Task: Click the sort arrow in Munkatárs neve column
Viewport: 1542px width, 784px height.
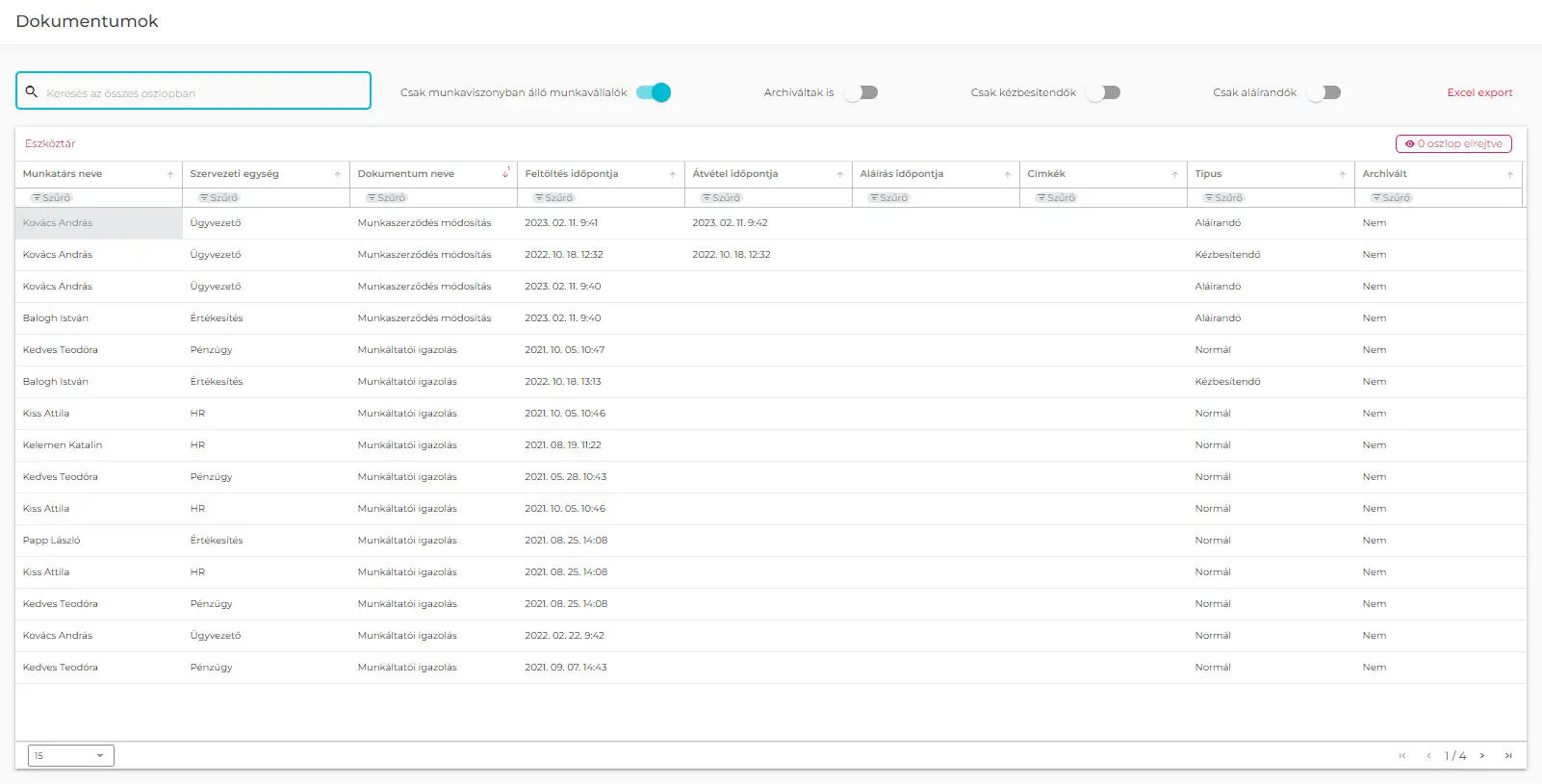Action: point(170,175)
